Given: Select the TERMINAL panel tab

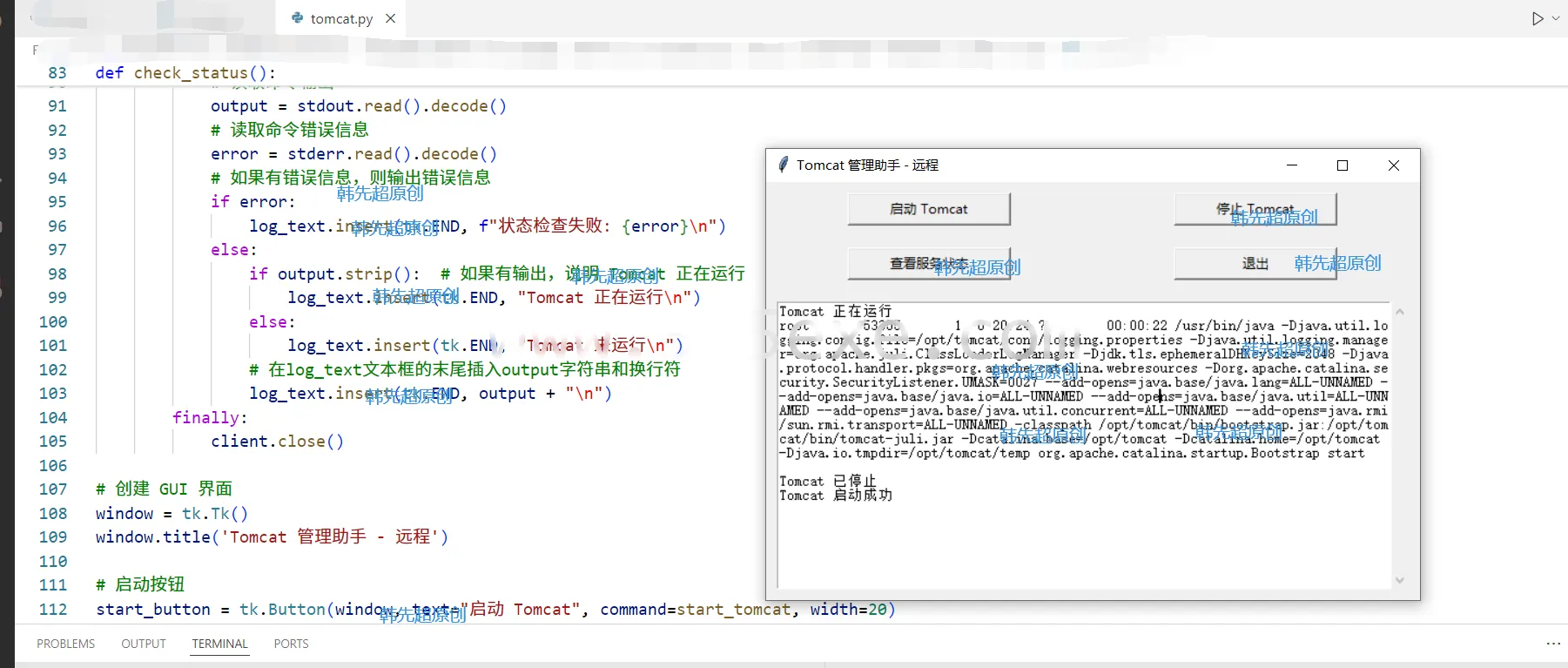Looking at the screenshot, I should [x=220, y=644].
